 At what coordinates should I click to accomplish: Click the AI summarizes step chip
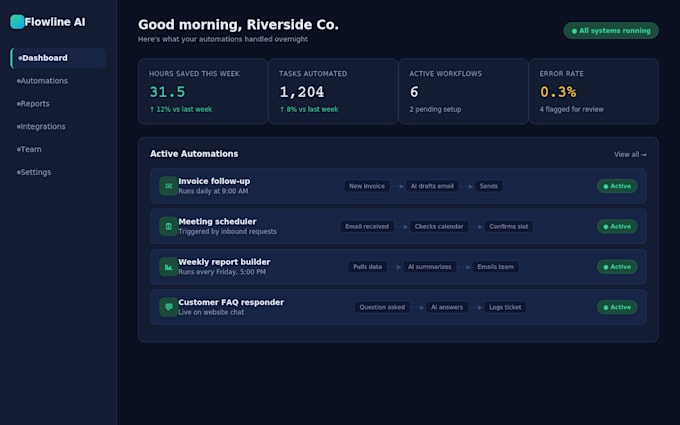point(429,267)
